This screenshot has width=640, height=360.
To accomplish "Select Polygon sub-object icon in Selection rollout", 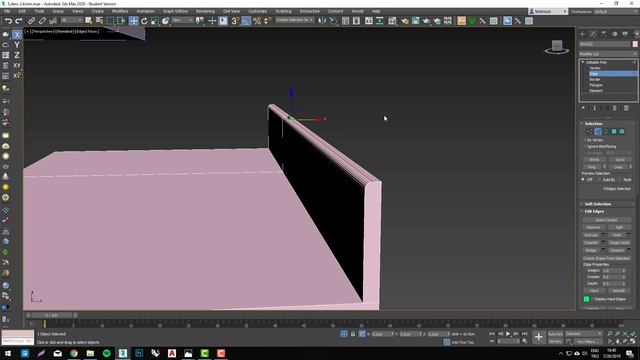I will tap(614, 131).
